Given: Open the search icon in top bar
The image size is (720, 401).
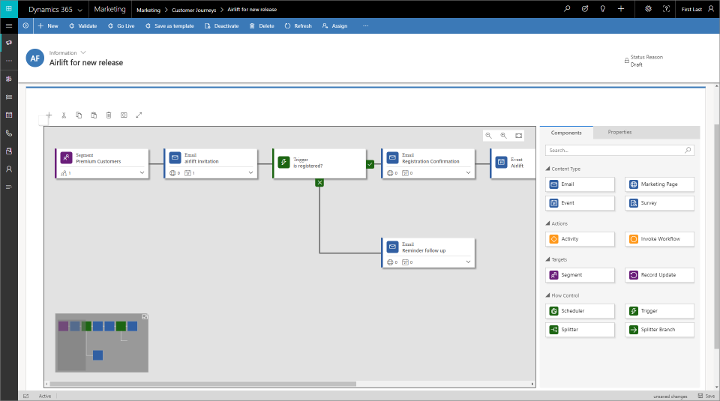Looking at the screenshot, I should [567, 8].
